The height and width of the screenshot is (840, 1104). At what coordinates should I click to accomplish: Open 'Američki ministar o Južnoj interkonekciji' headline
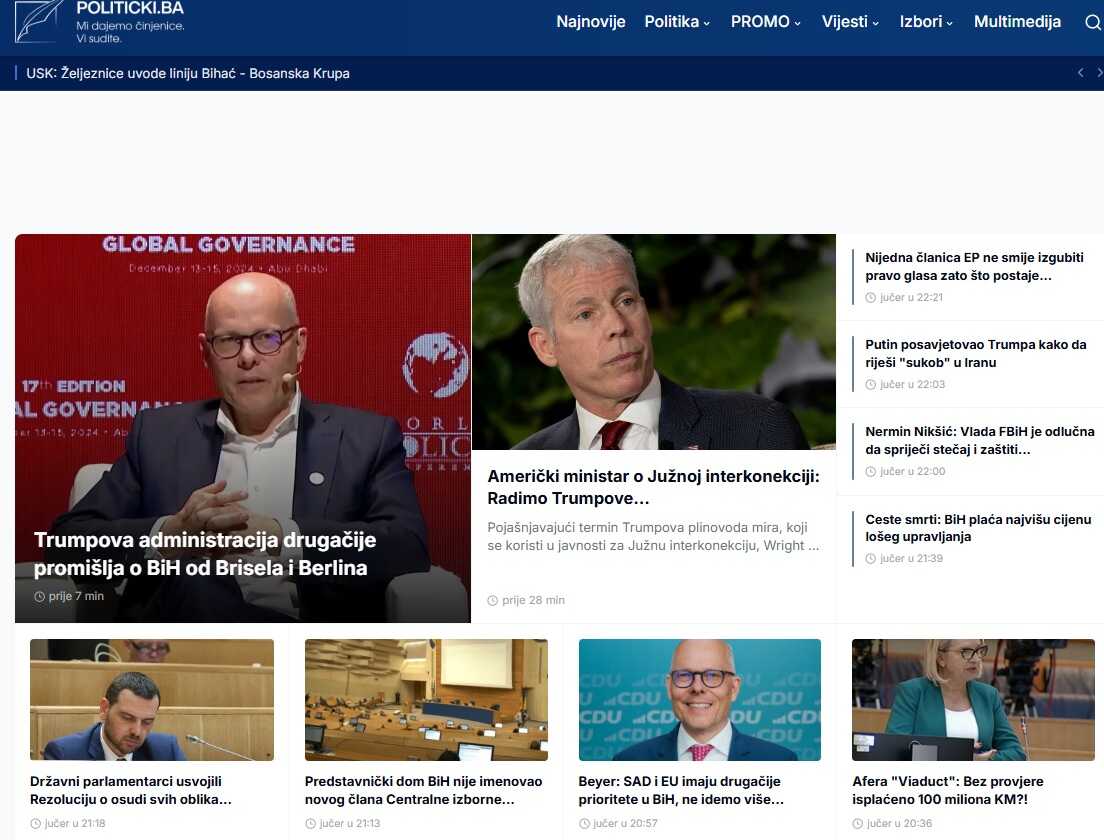(x=653, y=487)
